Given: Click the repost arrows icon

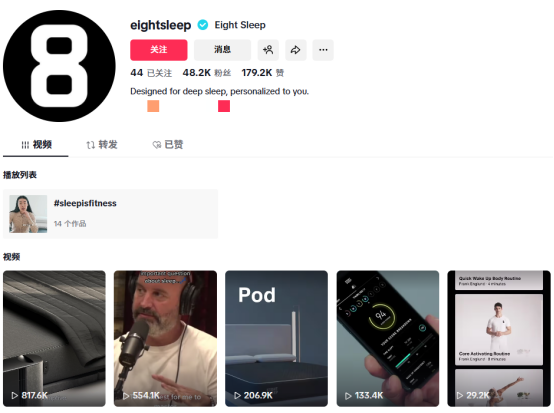Looking at the screenshot, I should (x=90, y=145).
